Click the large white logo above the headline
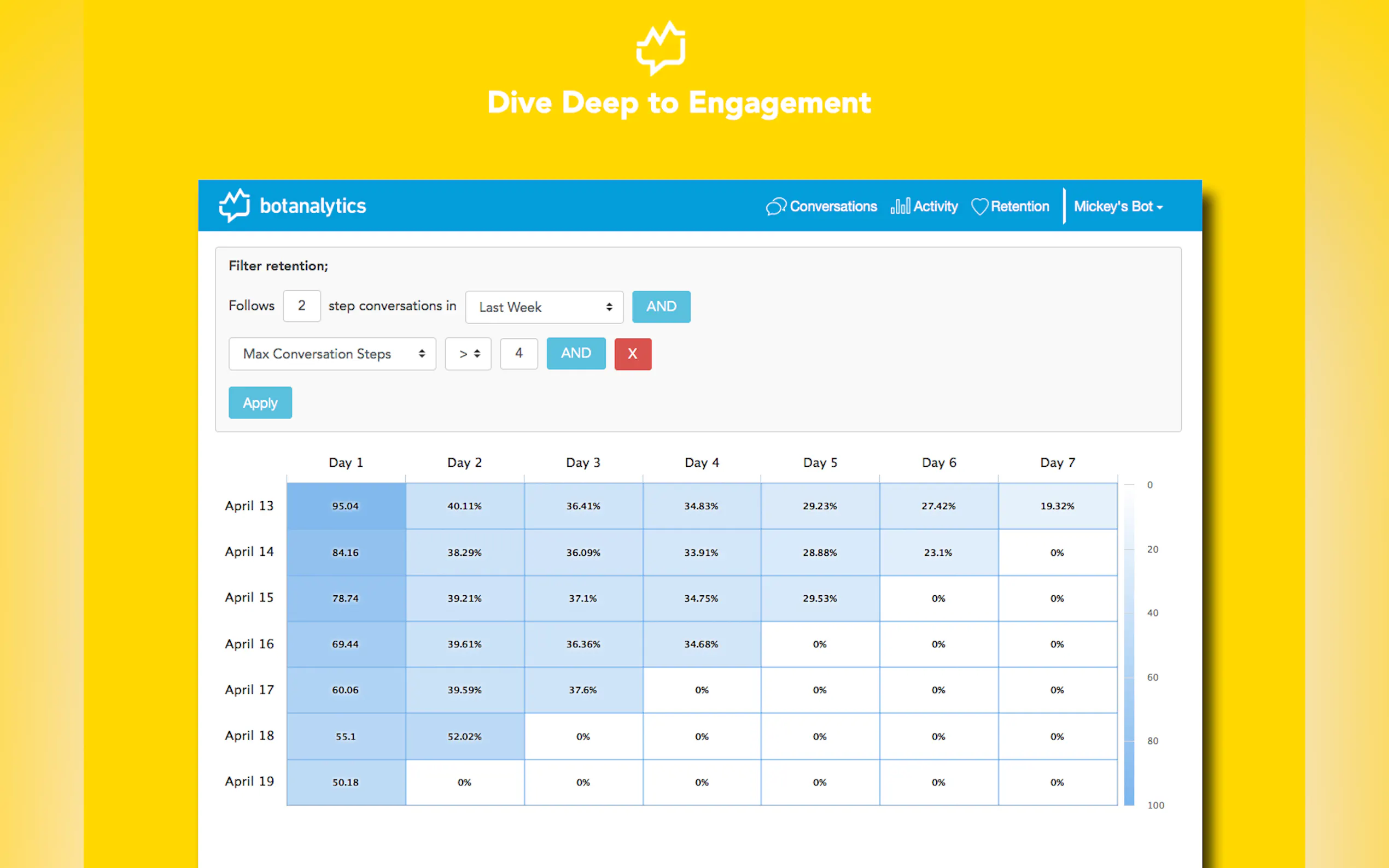Screen dimensions: 1389x868 661,49
